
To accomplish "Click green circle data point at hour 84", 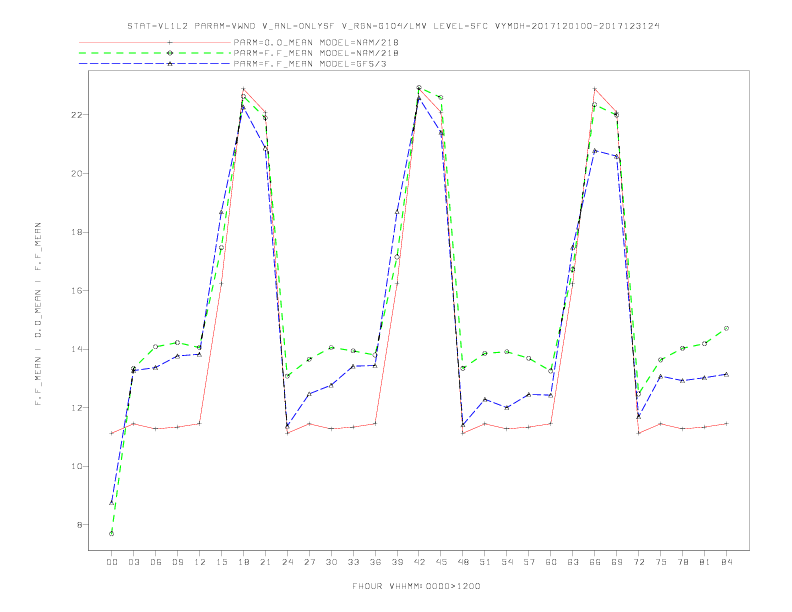I will pyautogui.click(x=726, y=328).
